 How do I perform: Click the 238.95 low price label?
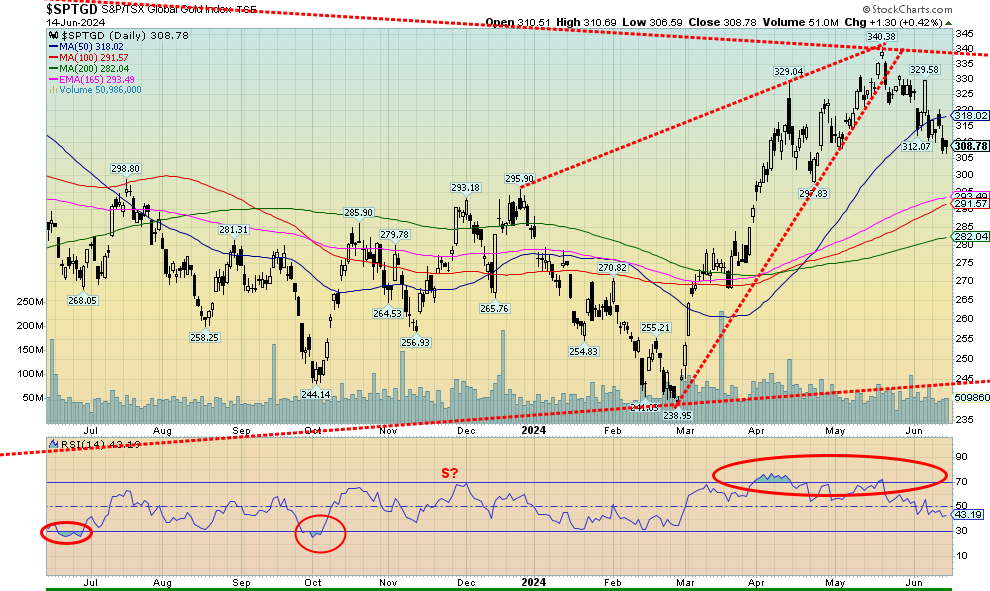pyautogui.click(x=678, y=414)
